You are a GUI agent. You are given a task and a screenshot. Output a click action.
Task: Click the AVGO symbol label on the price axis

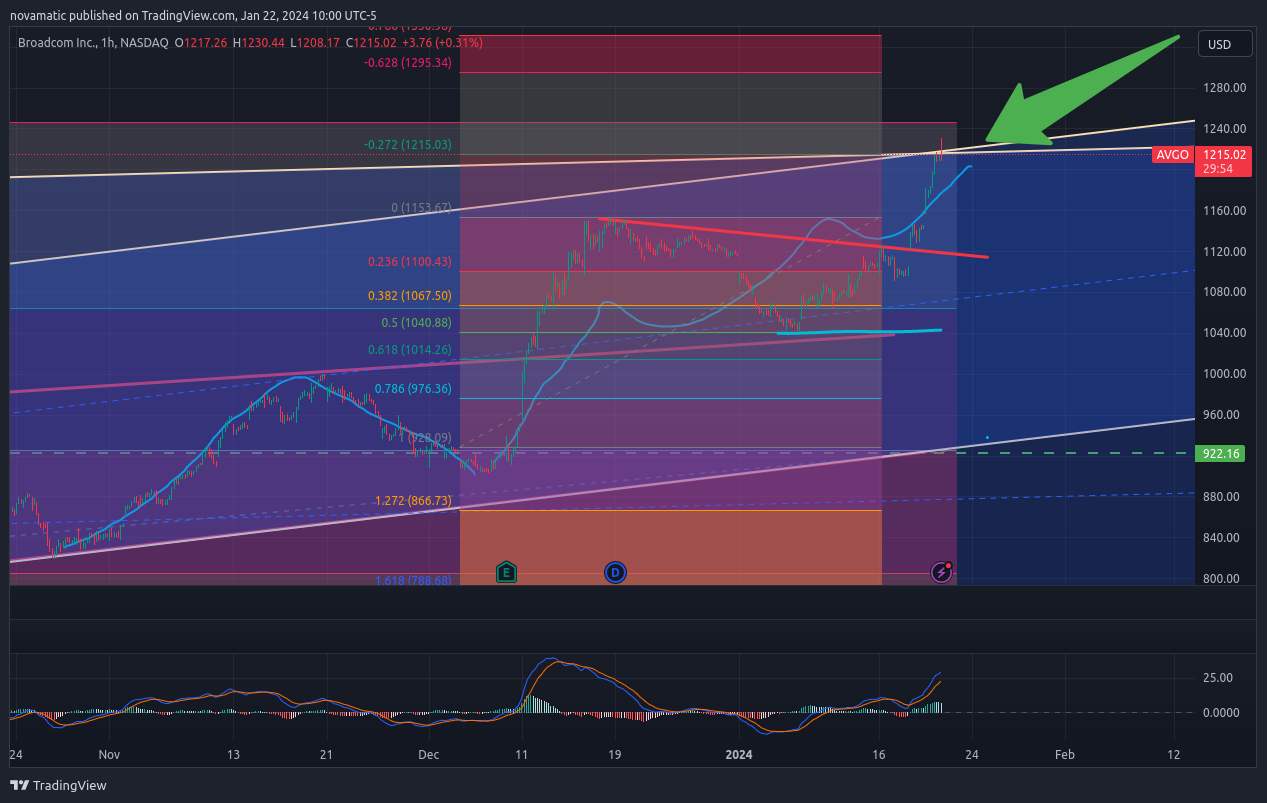1172,155
